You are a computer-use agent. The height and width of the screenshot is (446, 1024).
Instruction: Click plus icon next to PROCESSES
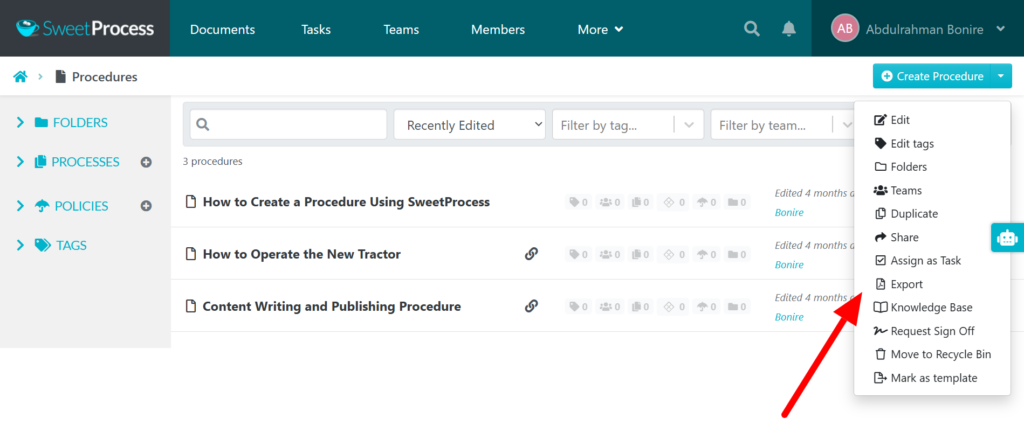146,162
